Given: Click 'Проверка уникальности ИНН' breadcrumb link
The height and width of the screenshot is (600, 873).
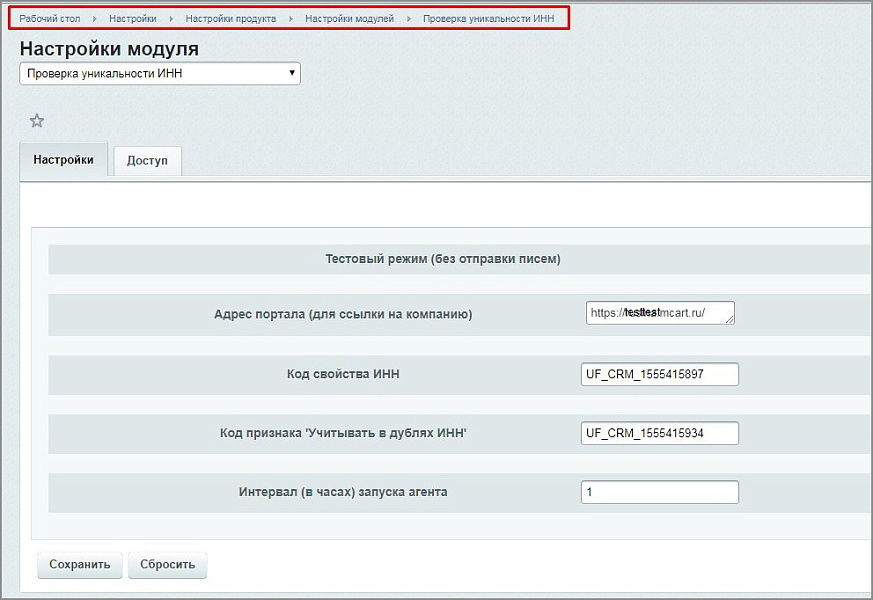Looking at the screenshot, I should pyautogui.click(x=488, y=19).
